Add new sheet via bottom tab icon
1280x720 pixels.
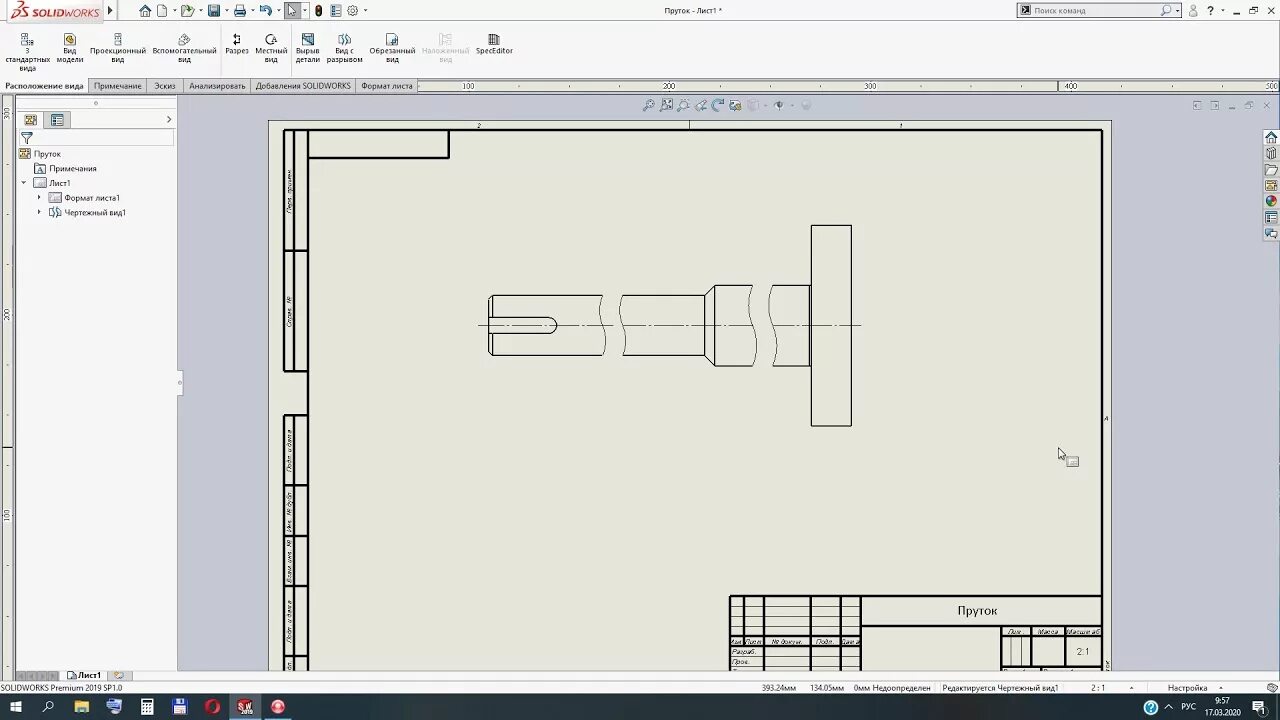pos(119,675)
